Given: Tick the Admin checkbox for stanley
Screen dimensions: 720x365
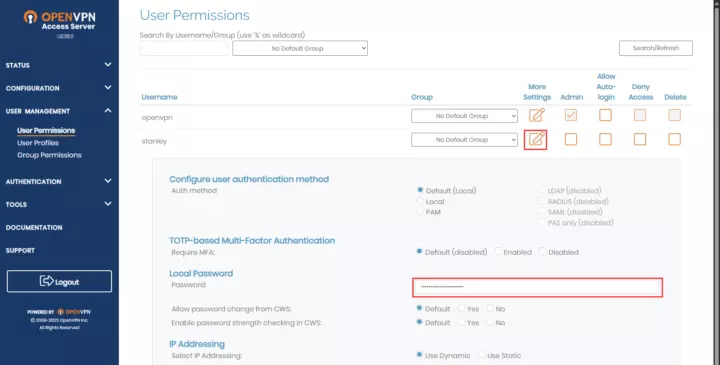Looking at the screenshot, I should 571,139.
